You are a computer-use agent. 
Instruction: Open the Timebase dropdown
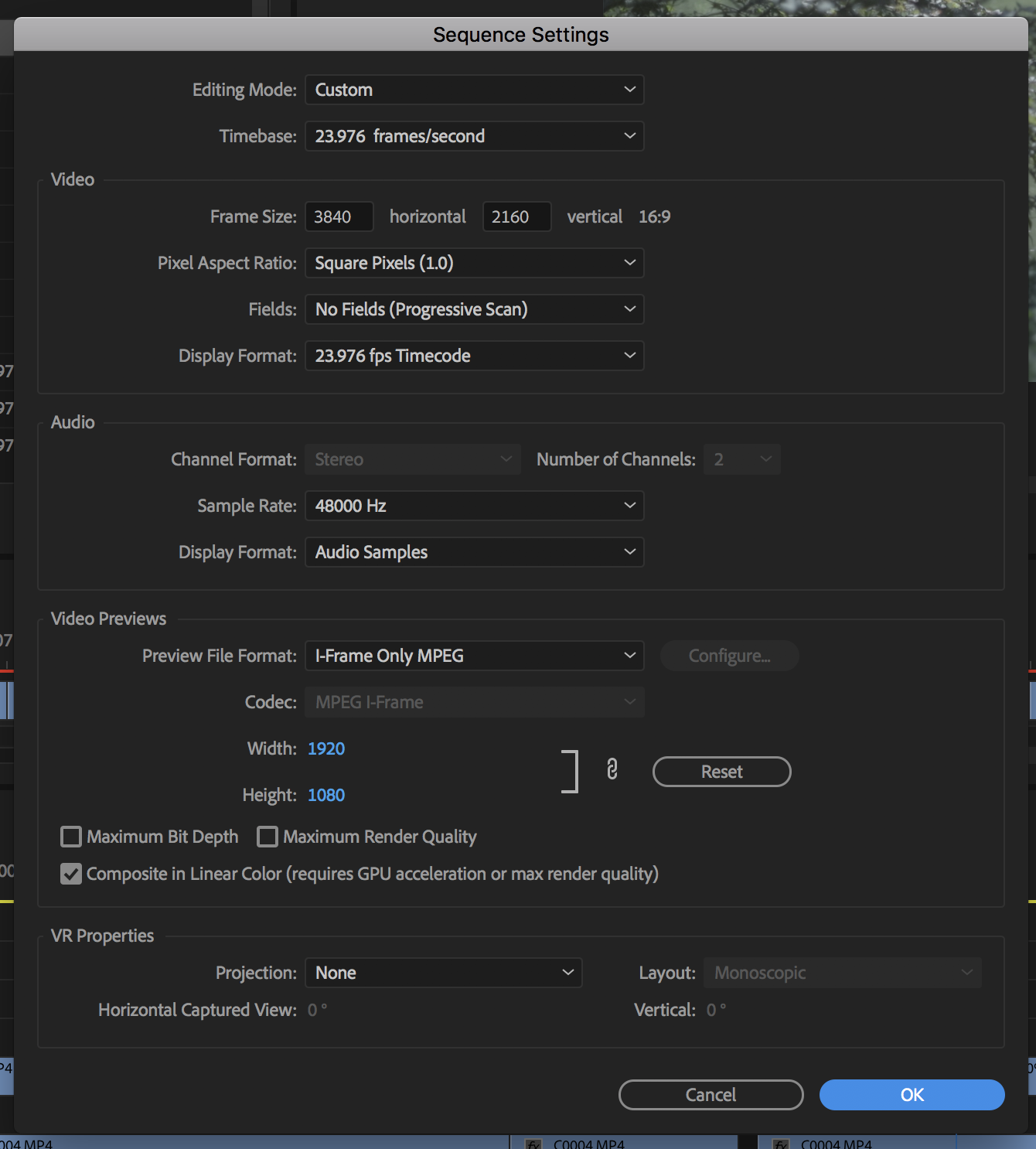tap(474, 136)
